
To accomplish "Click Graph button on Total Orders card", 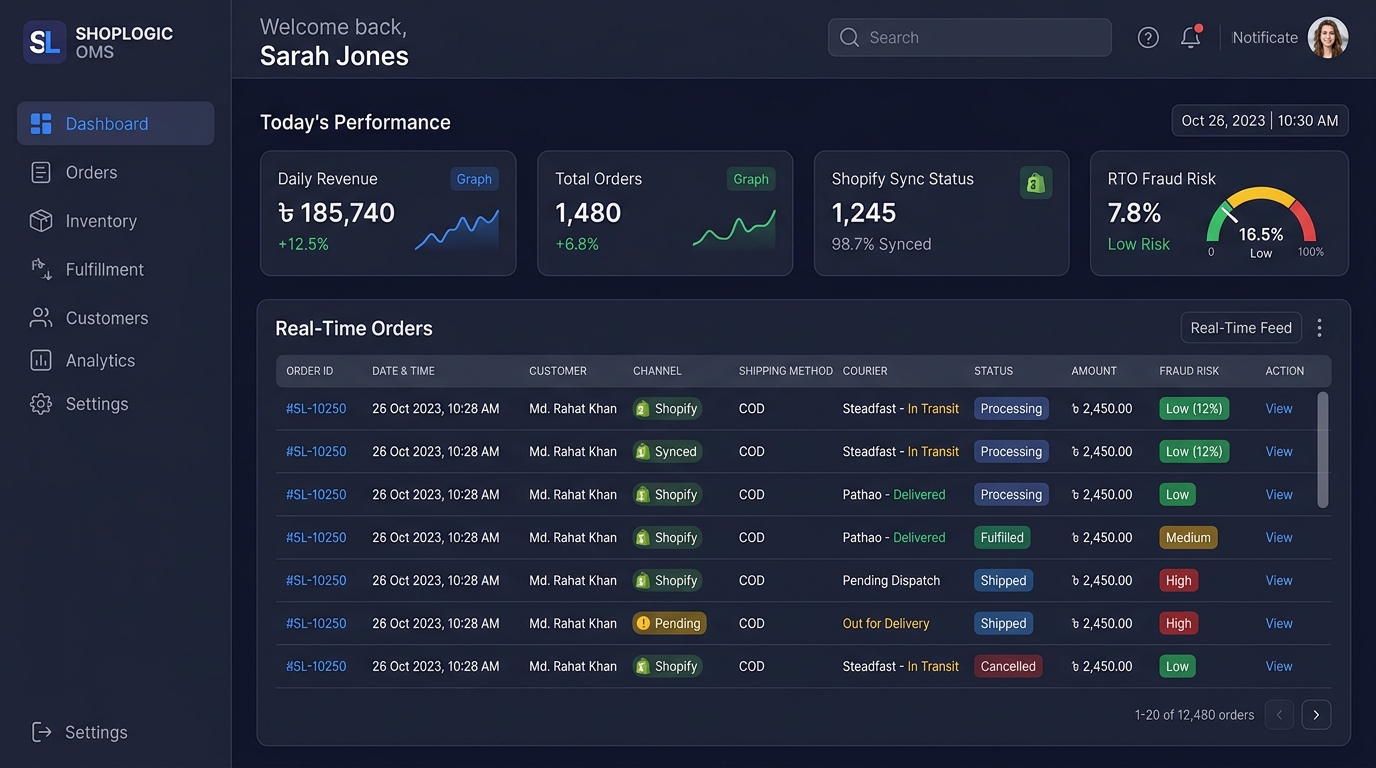I will [751, 179].
